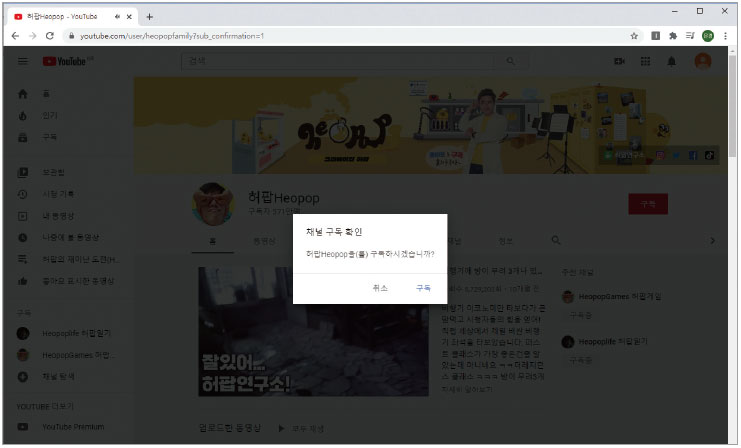Go forward with the browser forward arrow
Screen dimensions: 741x448
coord(32,36)
